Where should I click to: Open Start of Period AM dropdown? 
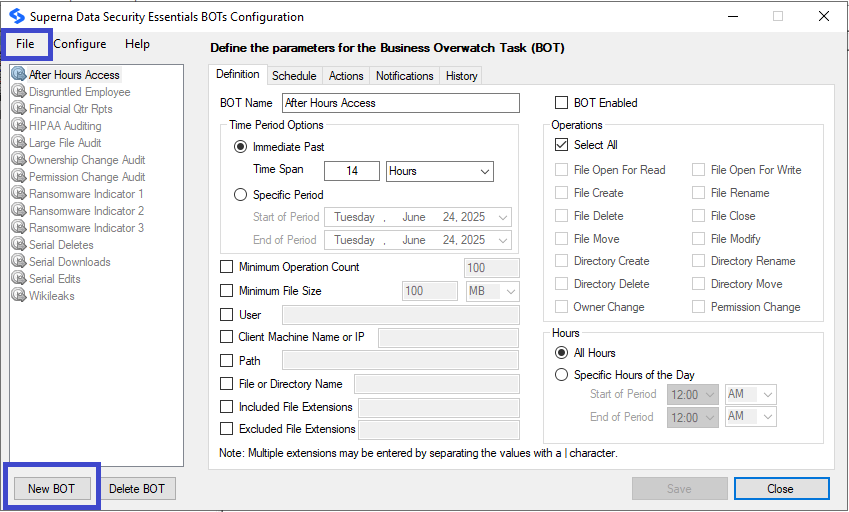click(x=750, y=395)
